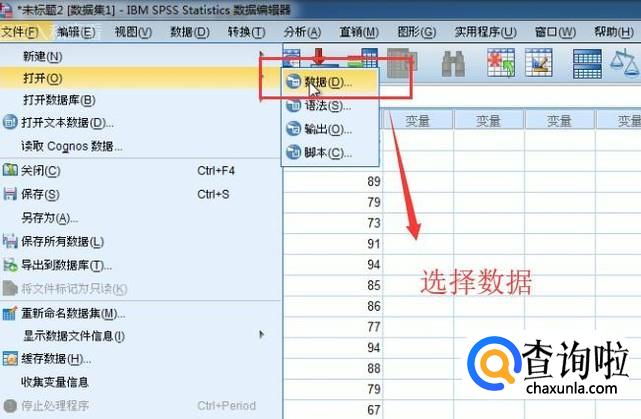This screenshot has height=419, width=641.
Task: Choose 打开文本数据(D)... entry
Action: pyautogui.click(x=141, y=122)
